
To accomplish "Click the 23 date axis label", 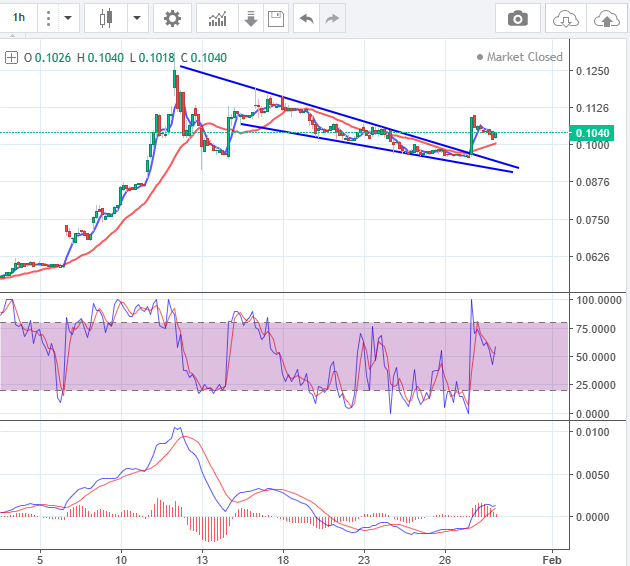I will [364, 560].
